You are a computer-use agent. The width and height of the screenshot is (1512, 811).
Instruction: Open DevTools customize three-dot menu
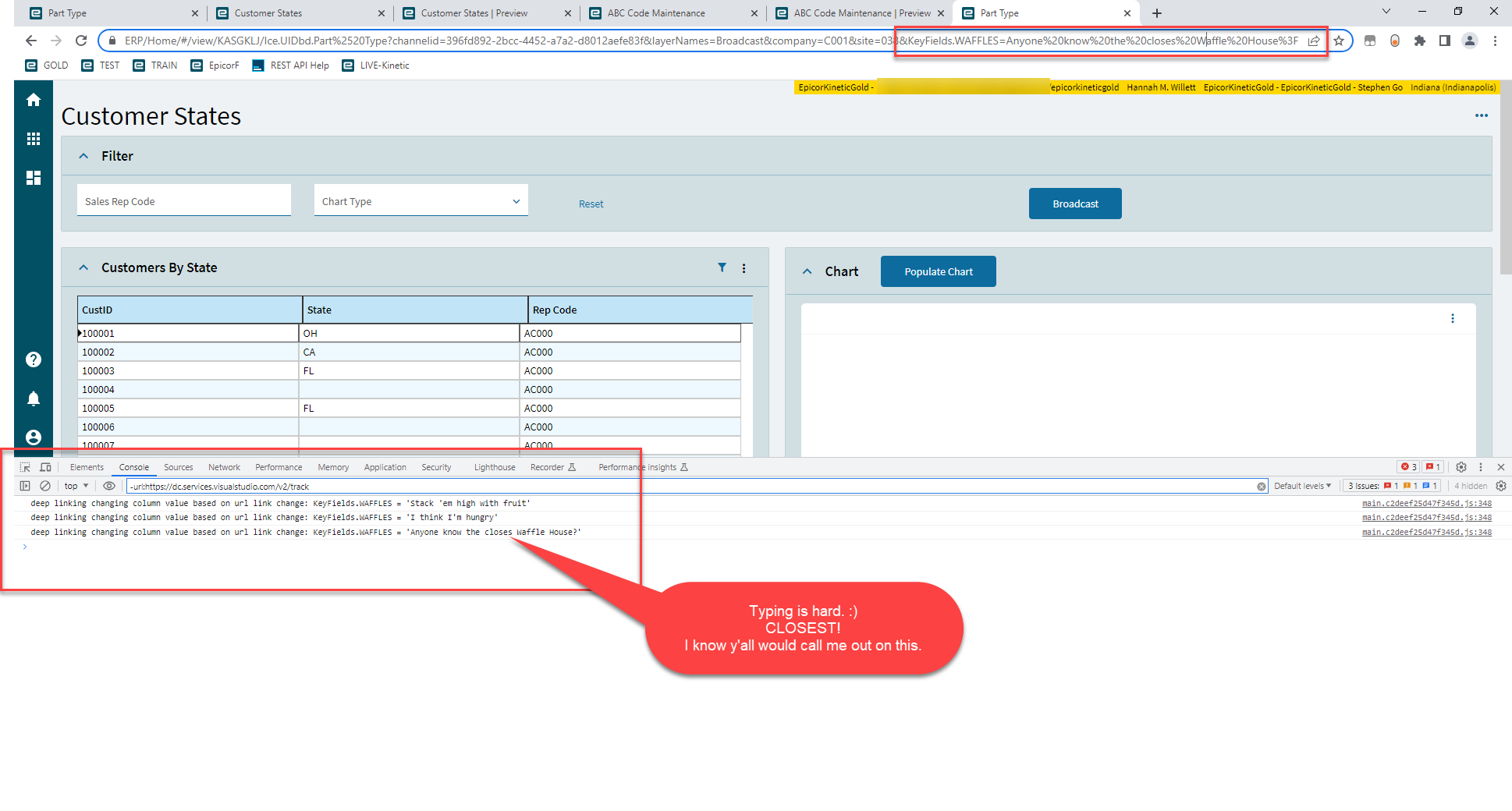pos(1481,467)
